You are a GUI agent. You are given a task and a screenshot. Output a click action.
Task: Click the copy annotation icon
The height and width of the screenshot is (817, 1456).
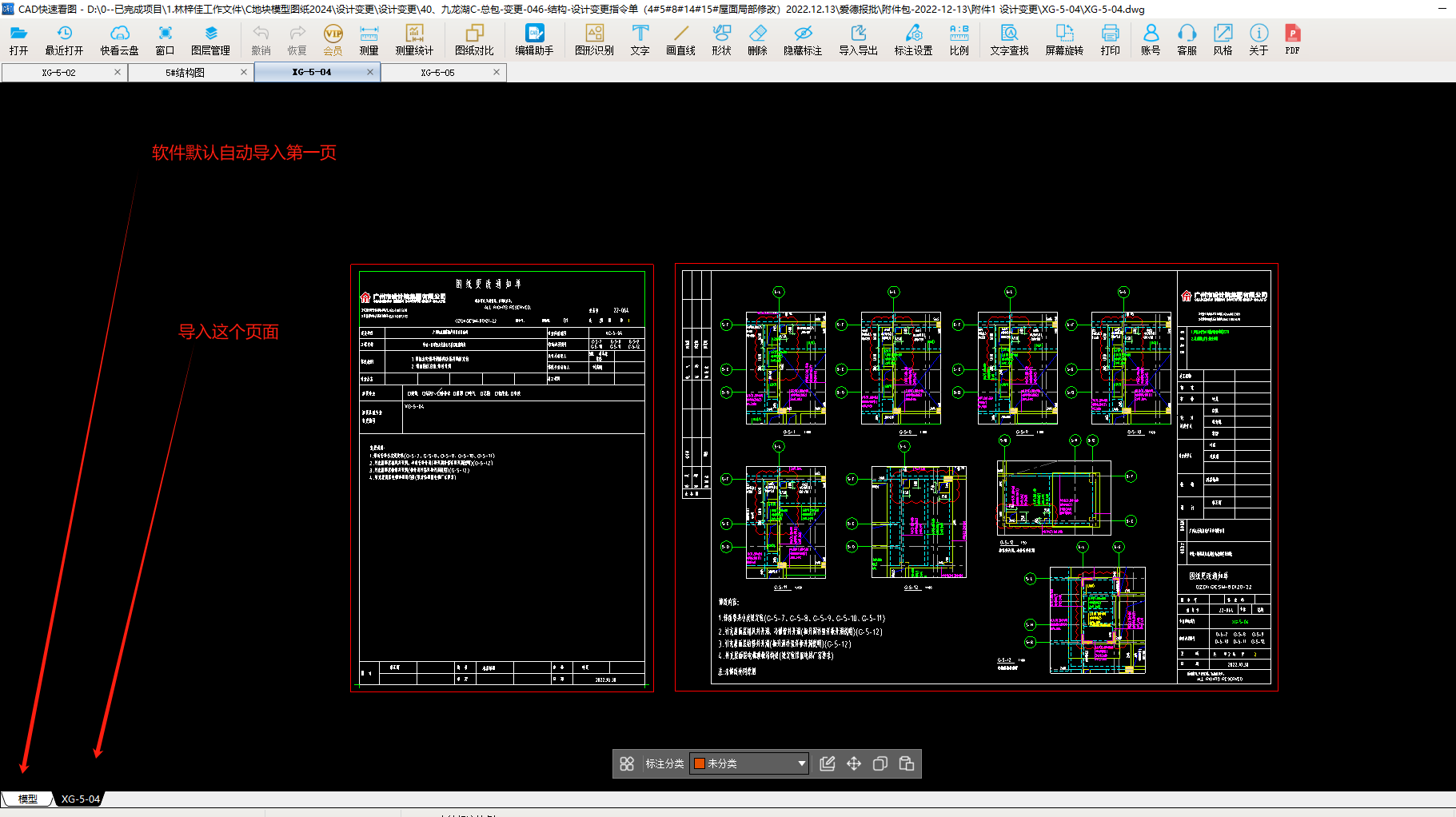[880, 763]
